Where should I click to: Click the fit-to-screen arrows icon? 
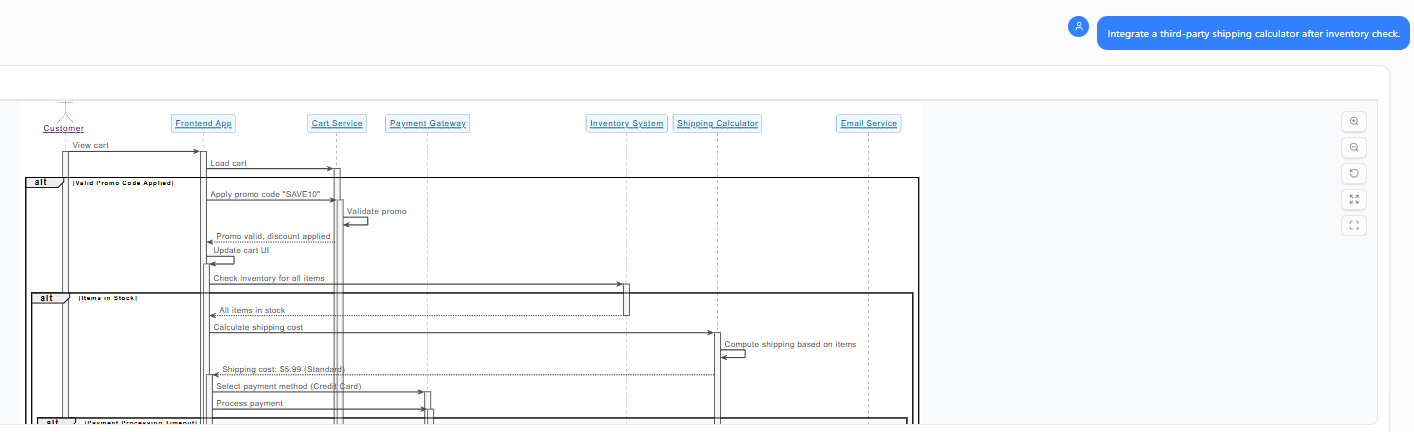tap(1354, 199)
